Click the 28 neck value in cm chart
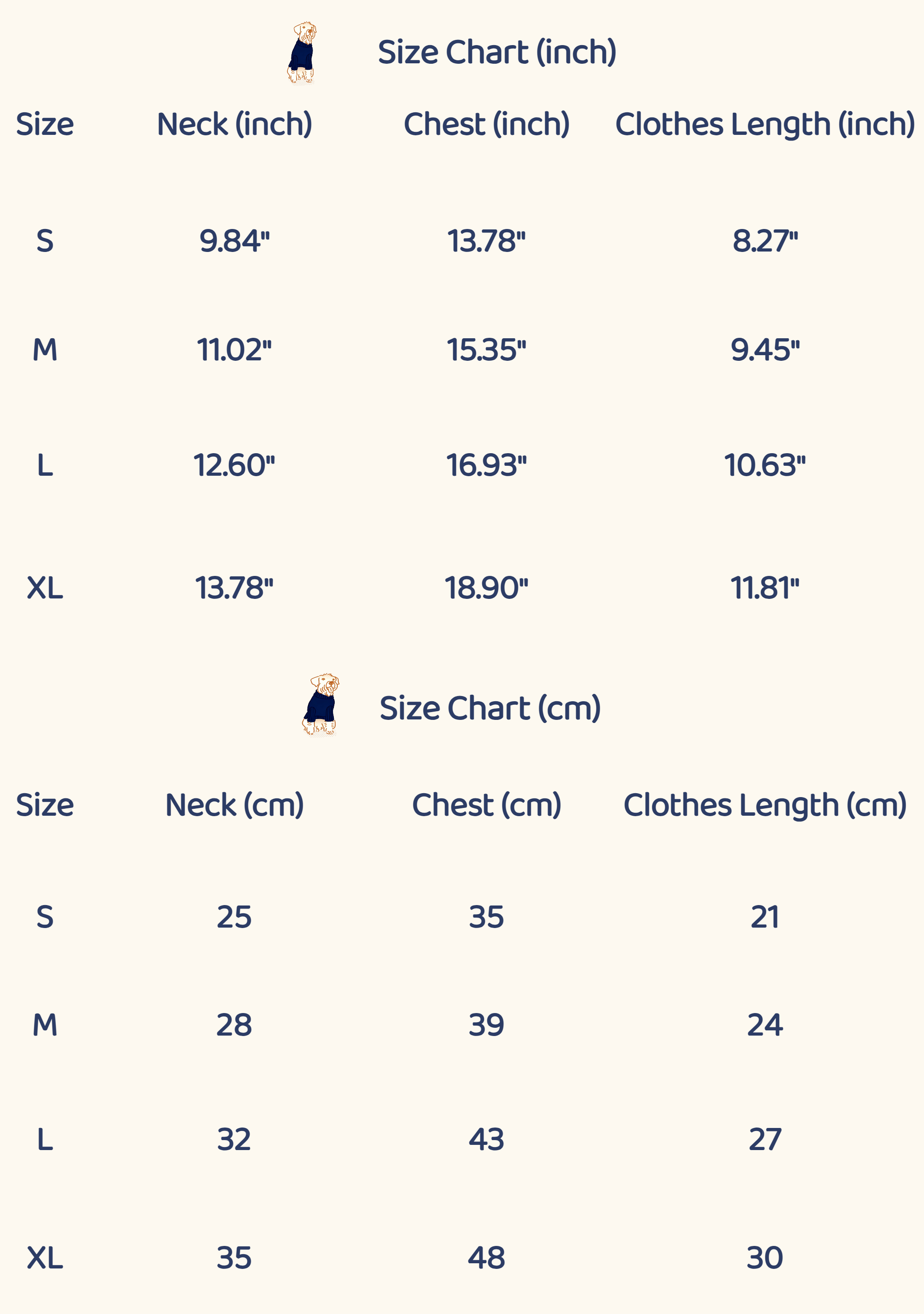The height and width of the screenshot is (1314, 924). [234, 1025]
